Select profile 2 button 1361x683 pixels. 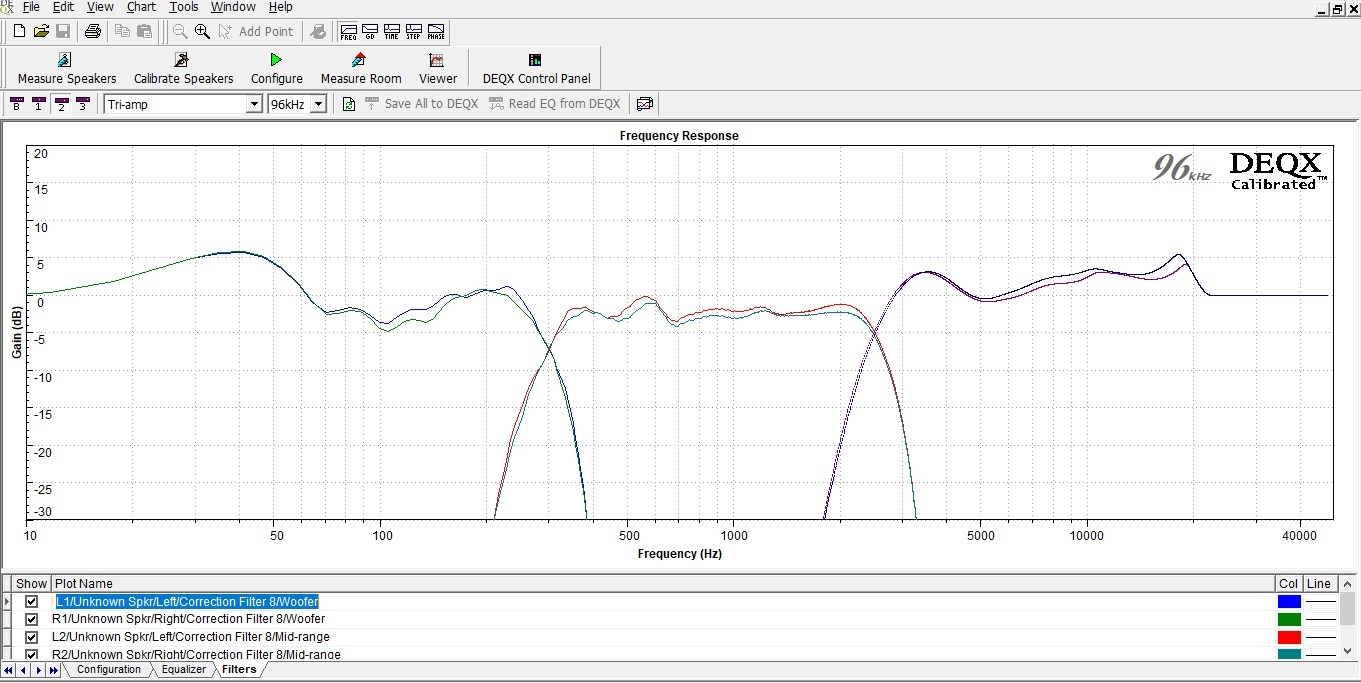(61, 103)
